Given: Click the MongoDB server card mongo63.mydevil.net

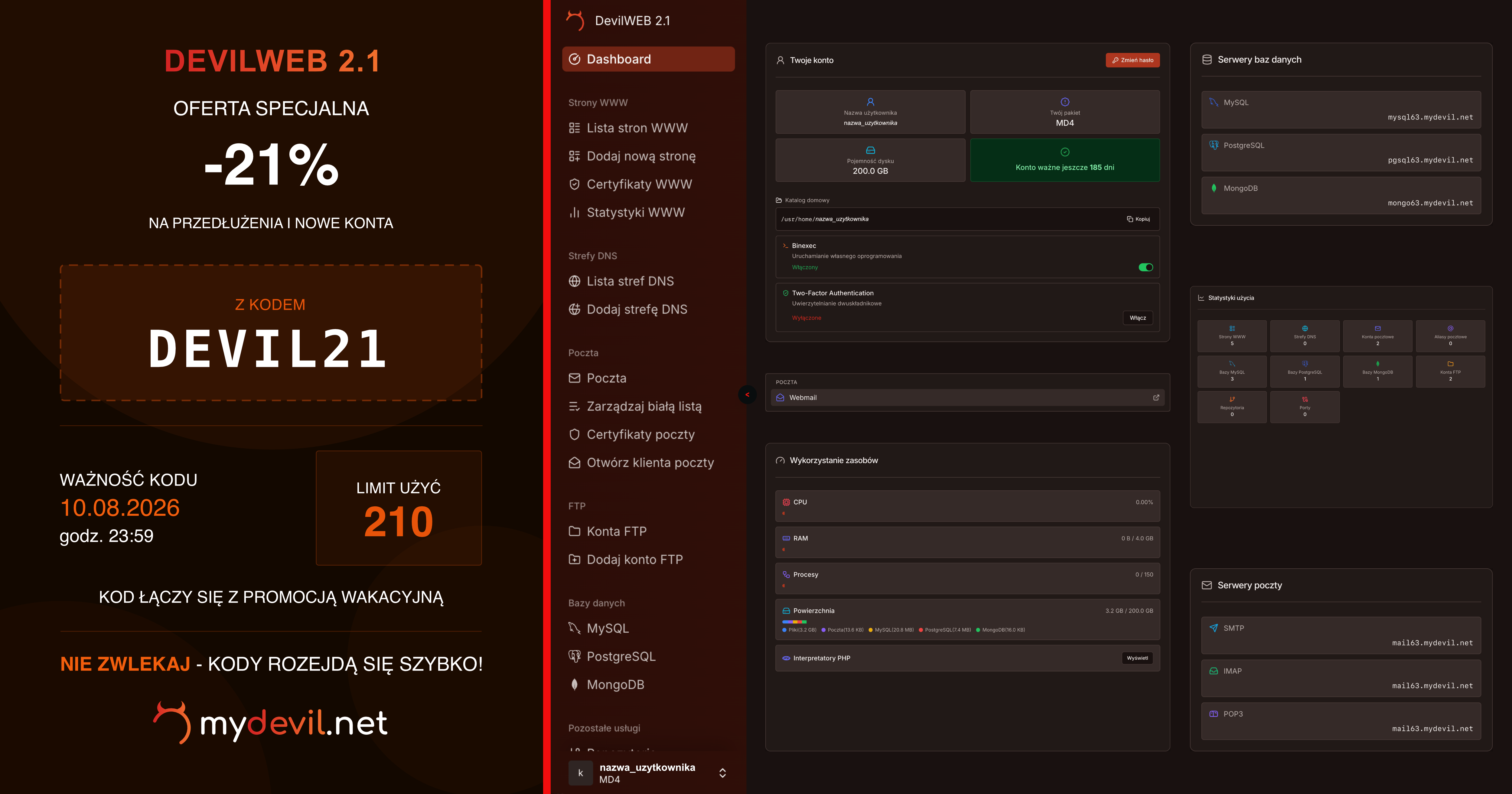Looking at the screenshot, I should point(1341,196).
